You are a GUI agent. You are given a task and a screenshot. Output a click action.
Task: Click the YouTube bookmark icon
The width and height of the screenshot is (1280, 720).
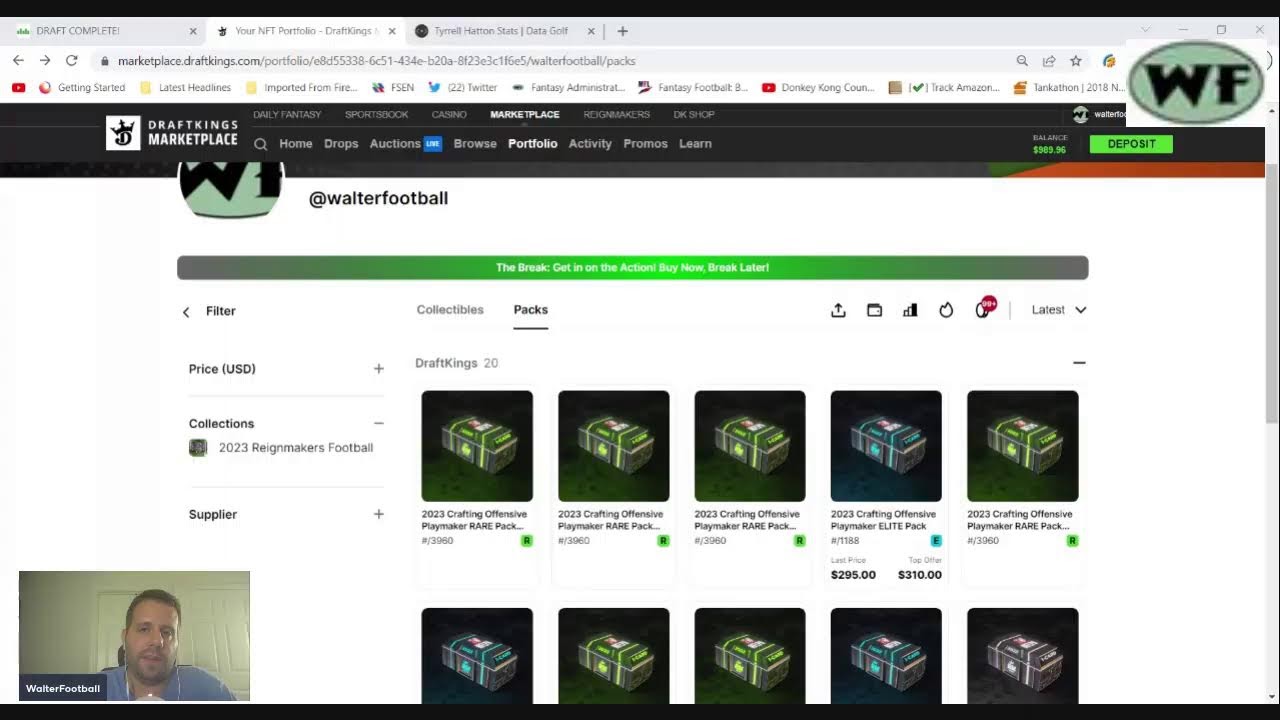[18, 88]
